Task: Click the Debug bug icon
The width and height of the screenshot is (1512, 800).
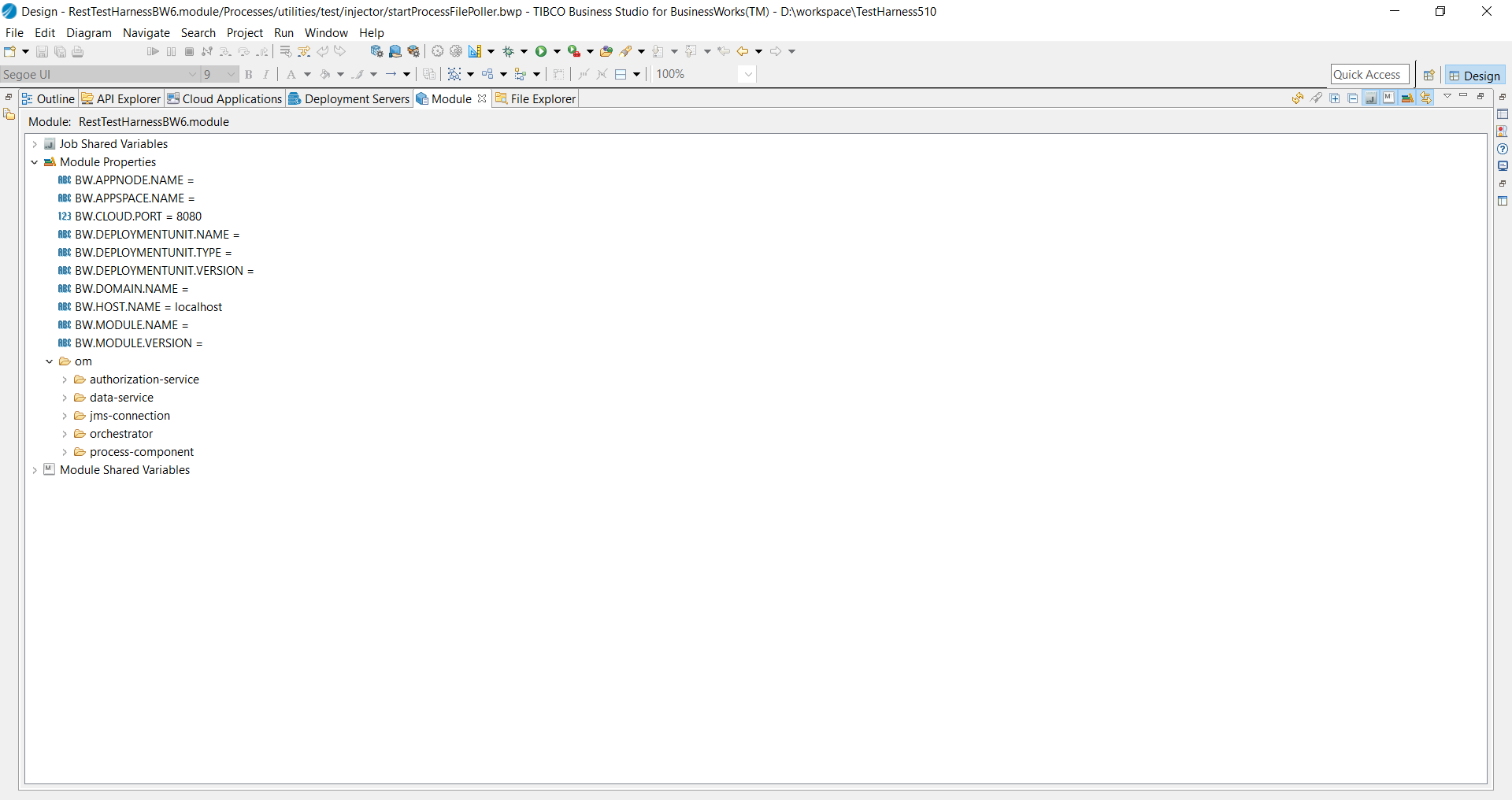Action: pos(509,52)
